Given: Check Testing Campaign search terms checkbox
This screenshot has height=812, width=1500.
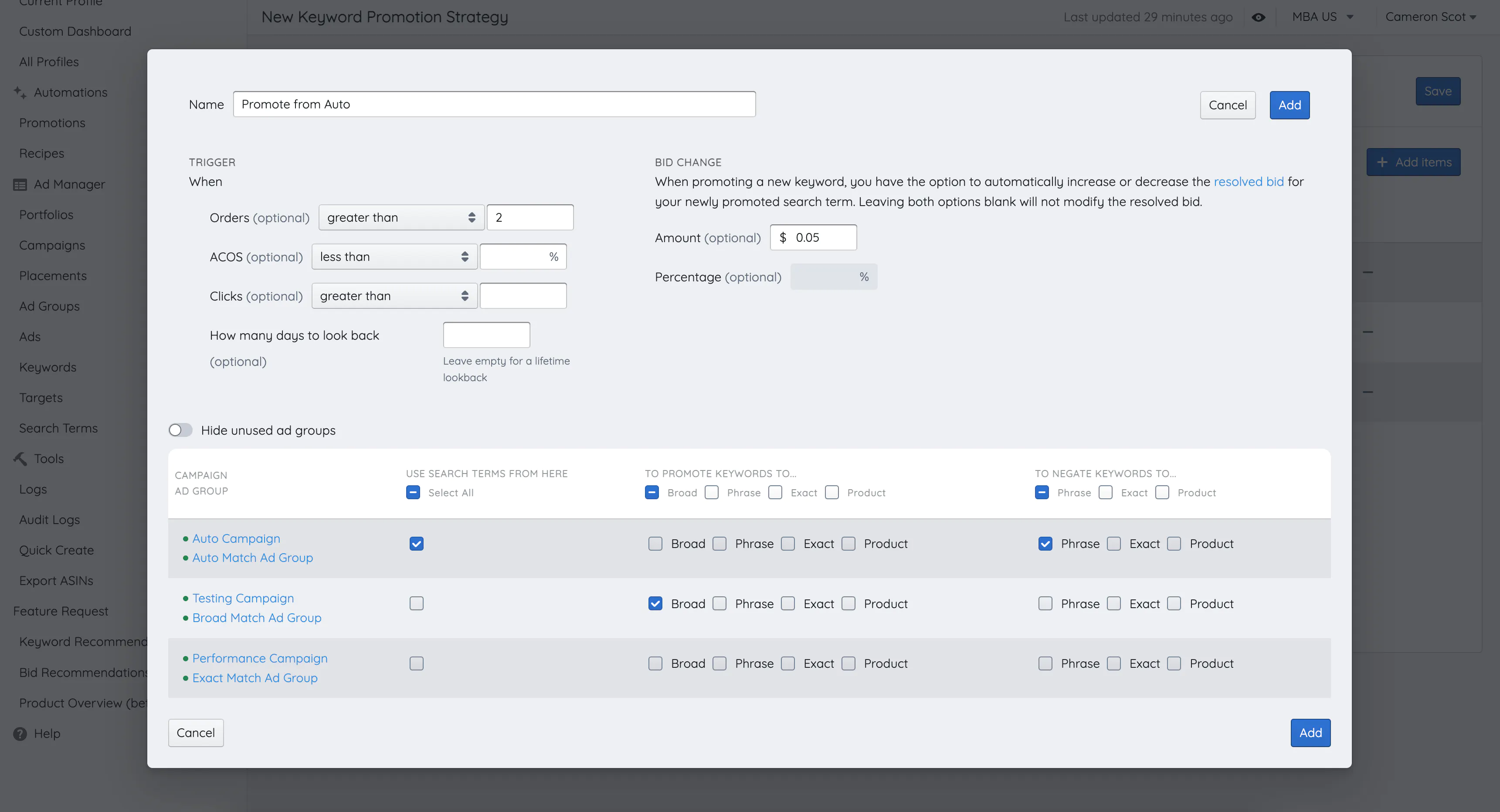Looking at the screenshot, I should [416, 604].
